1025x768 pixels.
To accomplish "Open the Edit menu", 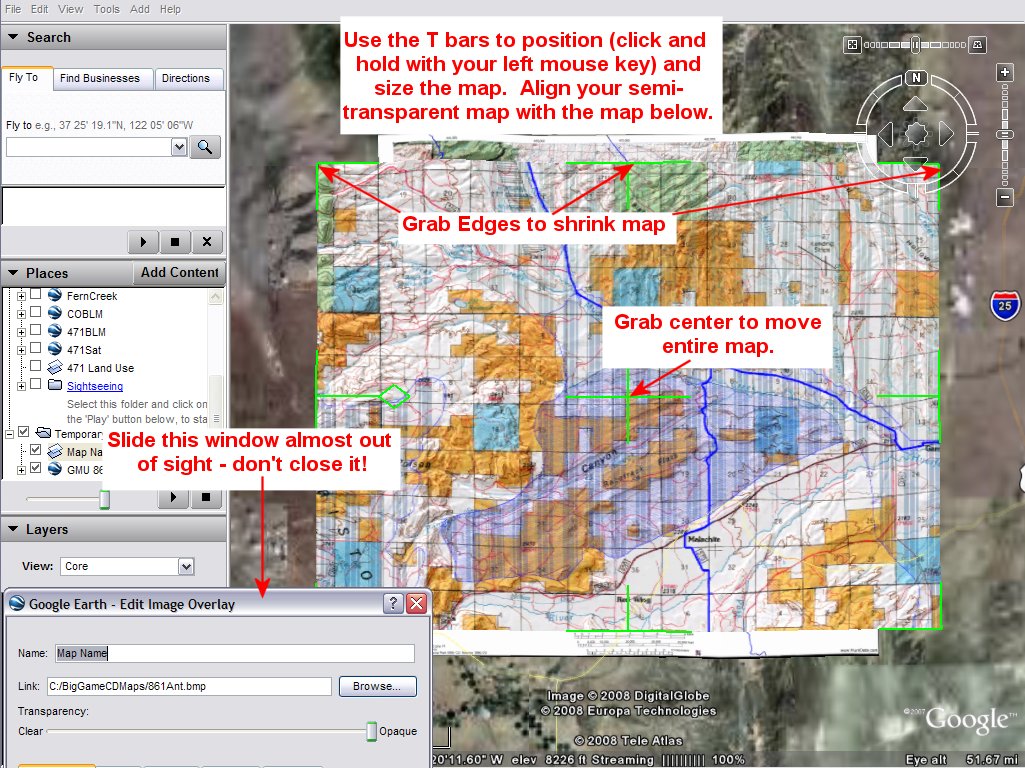I will (x=39, y=9).
